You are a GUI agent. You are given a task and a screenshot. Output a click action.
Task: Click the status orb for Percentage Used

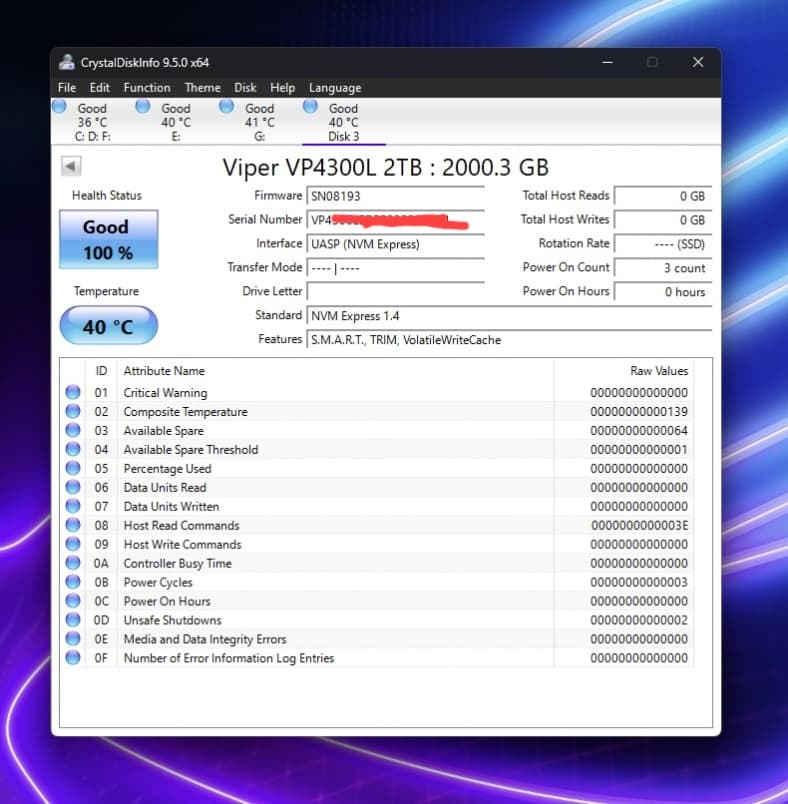click(73, 468)
